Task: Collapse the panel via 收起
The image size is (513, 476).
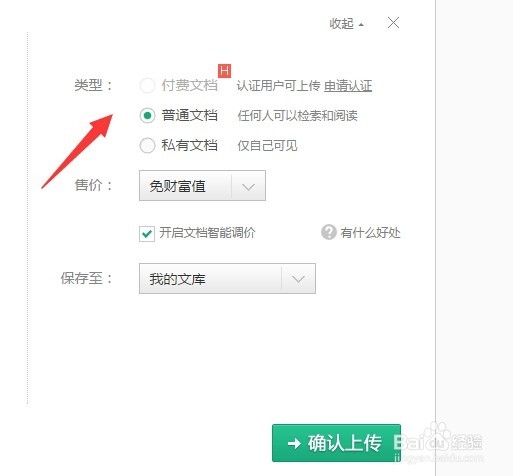Action: (x=341, y=24)
